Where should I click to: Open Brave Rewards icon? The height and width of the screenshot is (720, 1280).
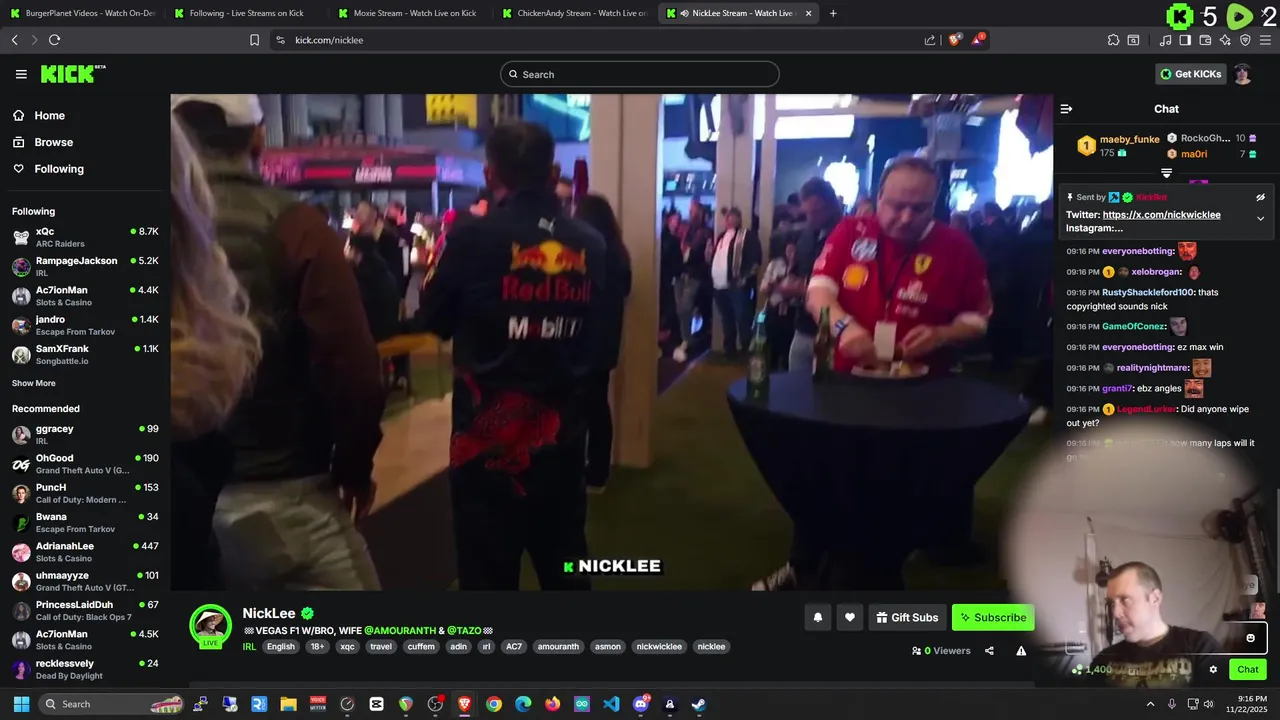(979, 39)
